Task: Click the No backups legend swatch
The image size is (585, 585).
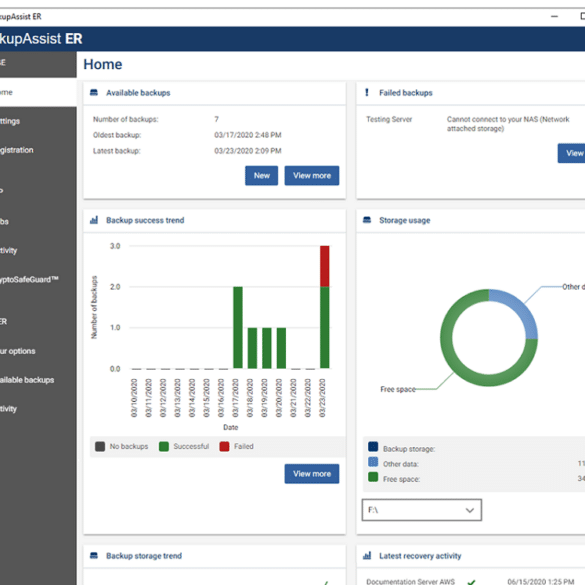Action: coord(100,446)
